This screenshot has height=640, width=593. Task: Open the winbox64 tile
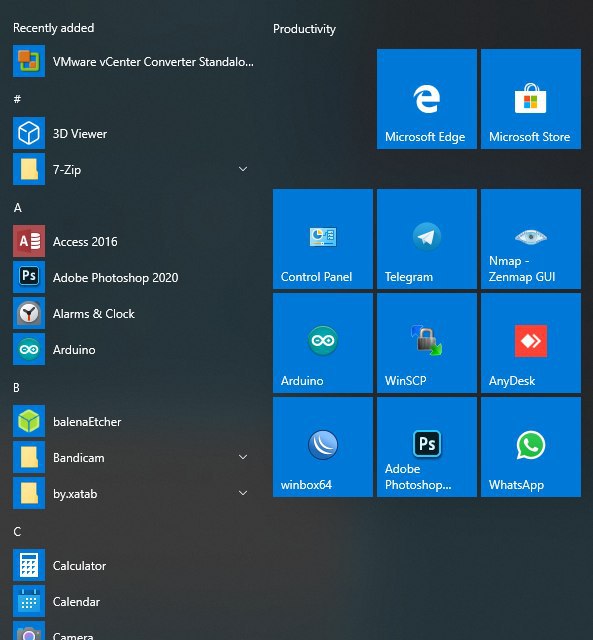[x=322, y=447]
